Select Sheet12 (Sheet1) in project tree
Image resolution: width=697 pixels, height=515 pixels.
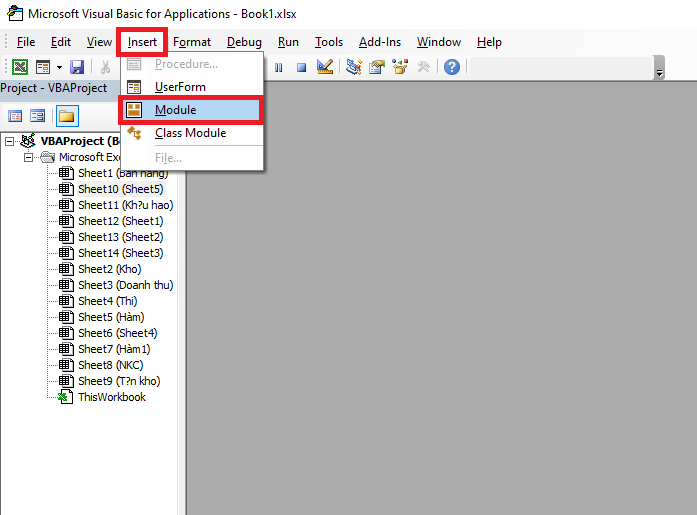tap(121, 221)
